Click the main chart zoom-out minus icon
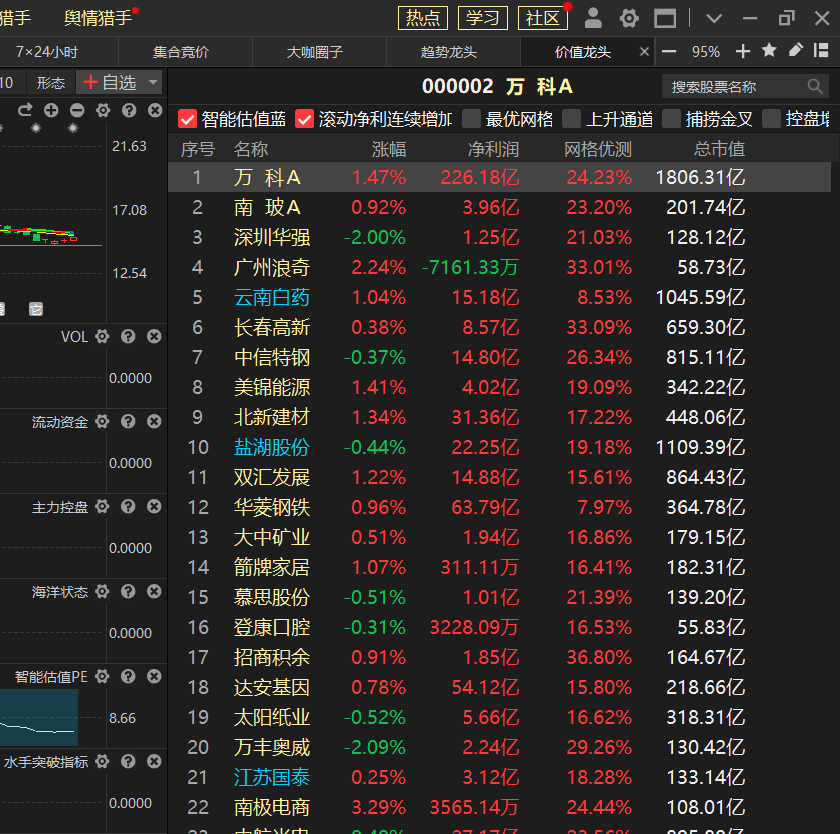 pos(75,110)
